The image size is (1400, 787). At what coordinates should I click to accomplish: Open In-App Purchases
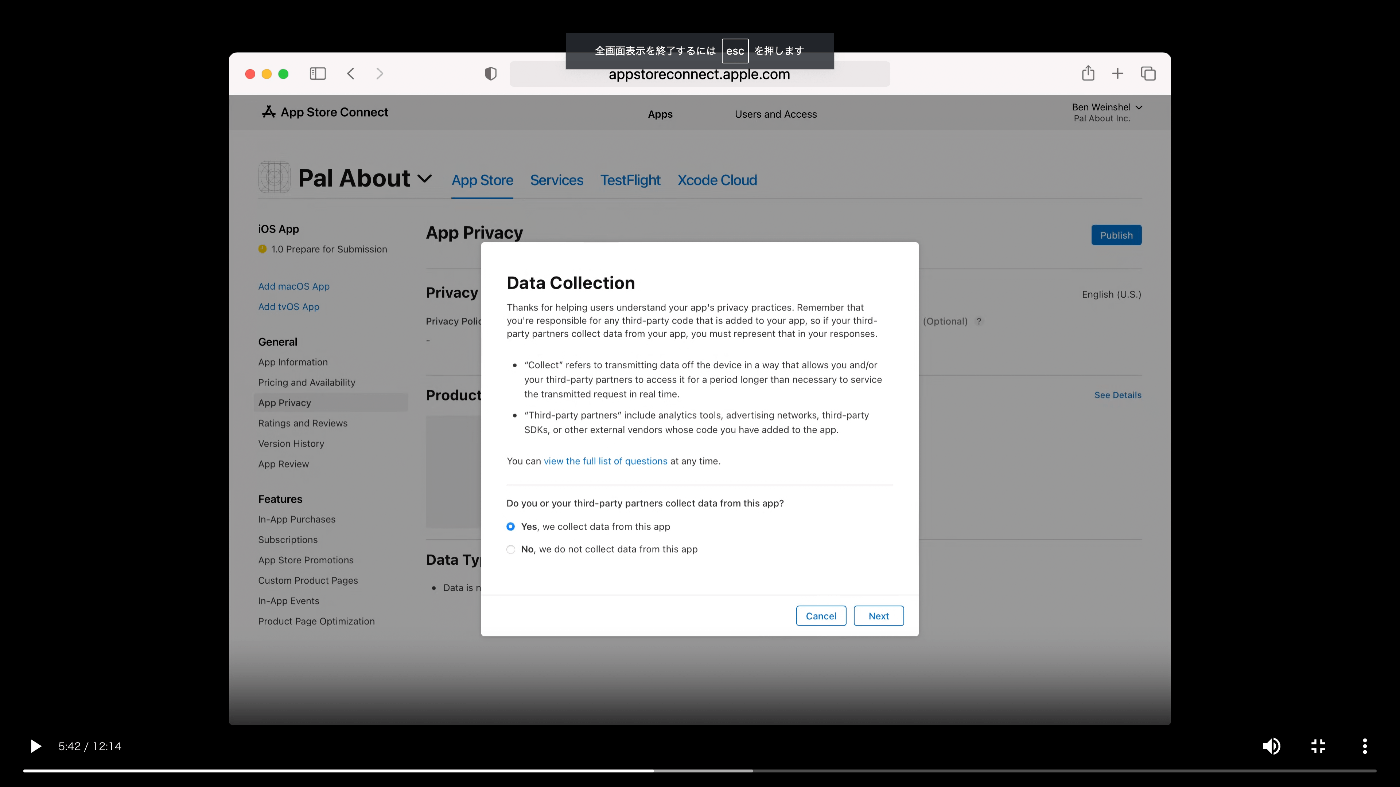pos(297,519)
